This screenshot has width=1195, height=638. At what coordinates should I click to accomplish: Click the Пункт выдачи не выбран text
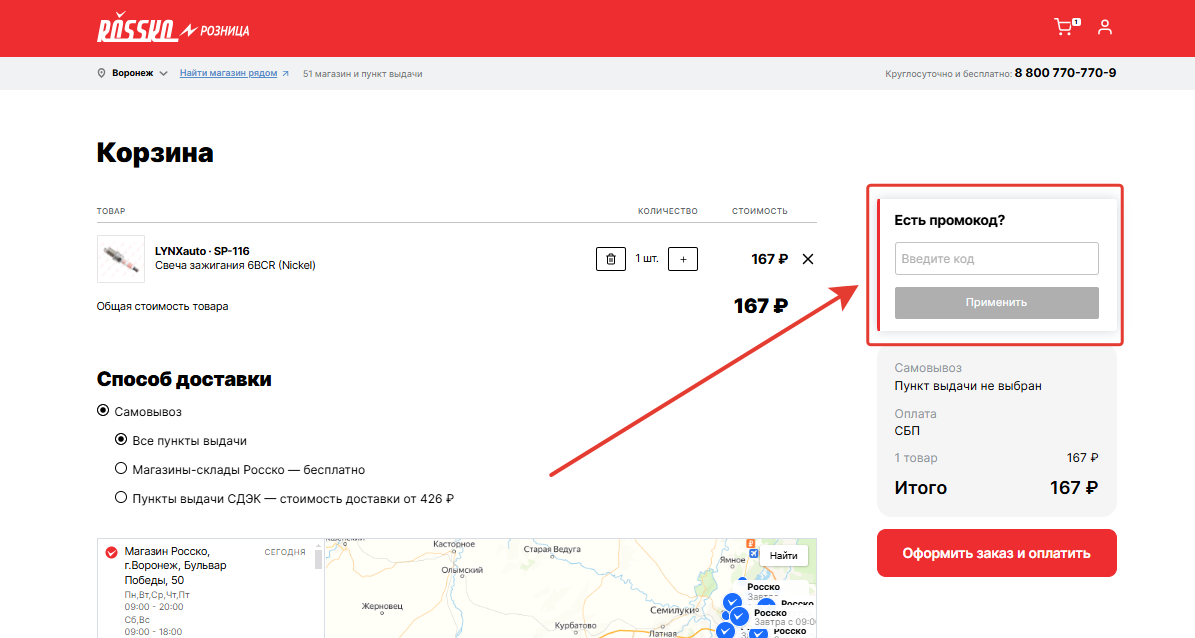tap(968, 386)
